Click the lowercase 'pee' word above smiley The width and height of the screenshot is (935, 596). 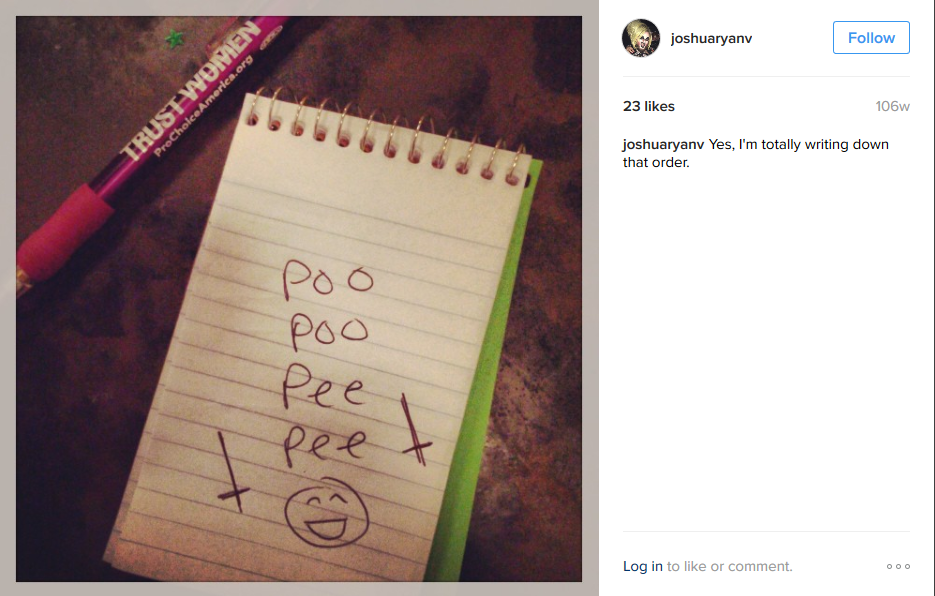coord(325,445)
